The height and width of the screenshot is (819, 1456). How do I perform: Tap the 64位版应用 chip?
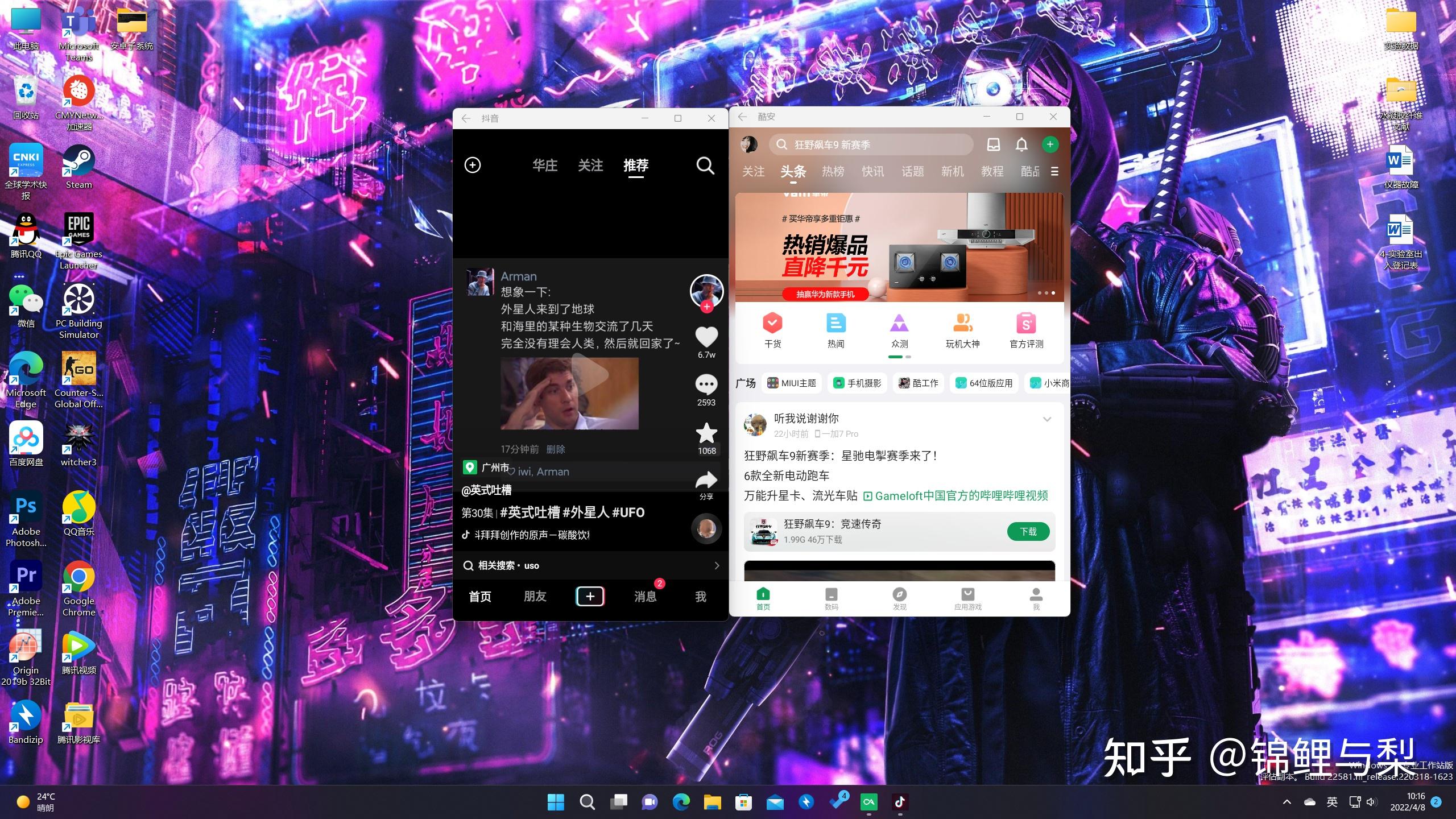pos(984,383)
